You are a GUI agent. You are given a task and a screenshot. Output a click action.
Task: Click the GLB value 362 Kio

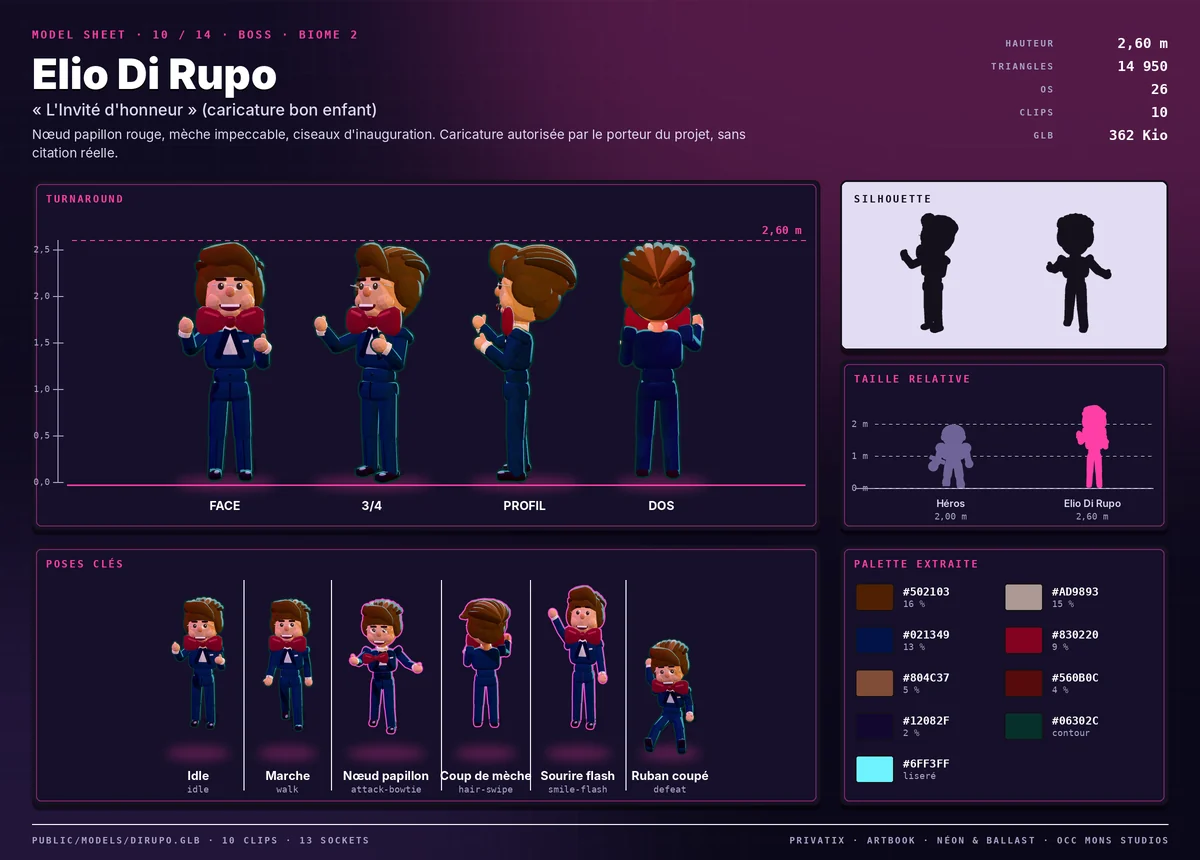click(1138, 135)
